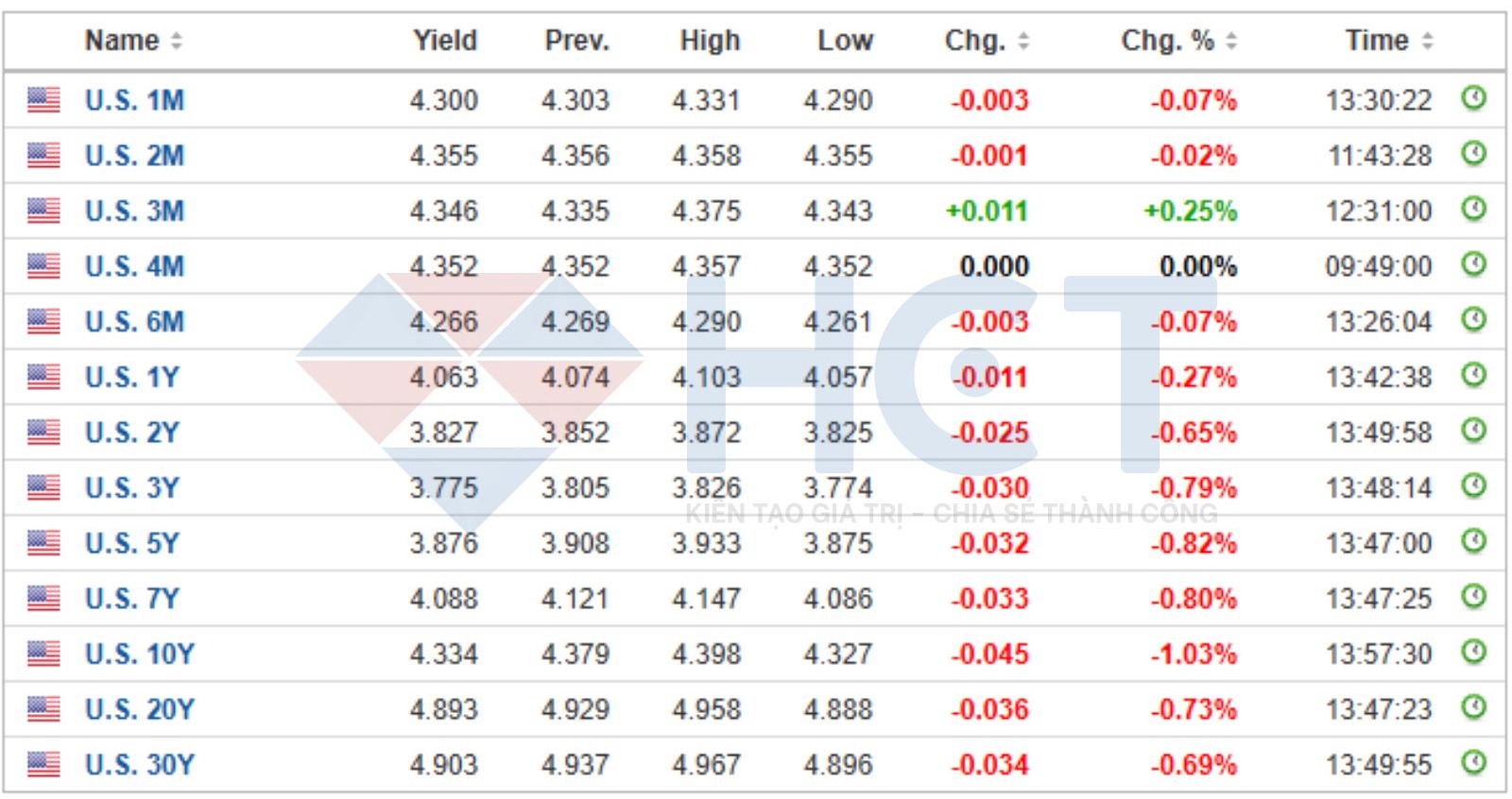This screenshot has width=1512, height=799.
Task: Click the clock icon in U.S. 30Y row
Action: 1473,762
